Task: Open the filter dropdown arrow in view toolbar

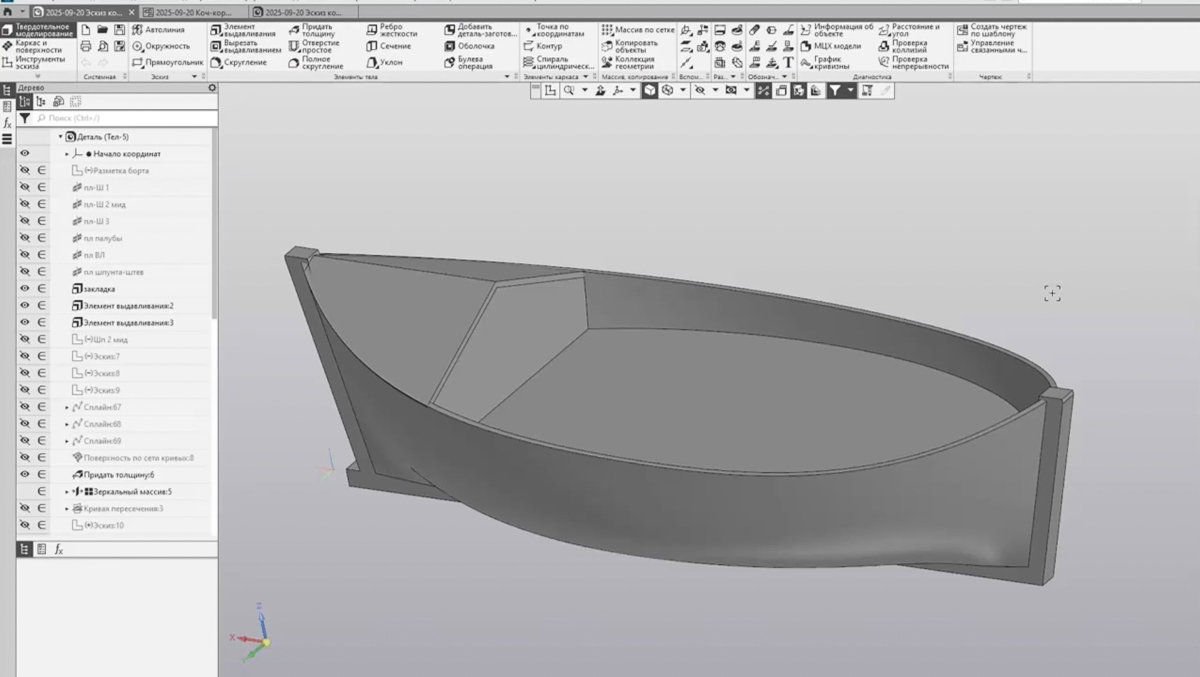Action: (851, 90)
